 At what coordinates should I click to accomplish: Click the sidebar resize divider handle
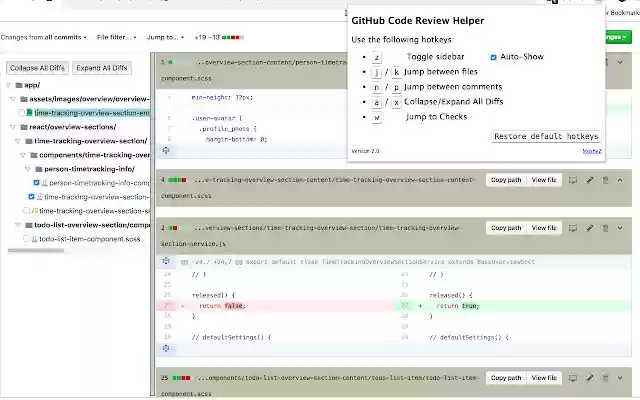(x=153, y=224)
